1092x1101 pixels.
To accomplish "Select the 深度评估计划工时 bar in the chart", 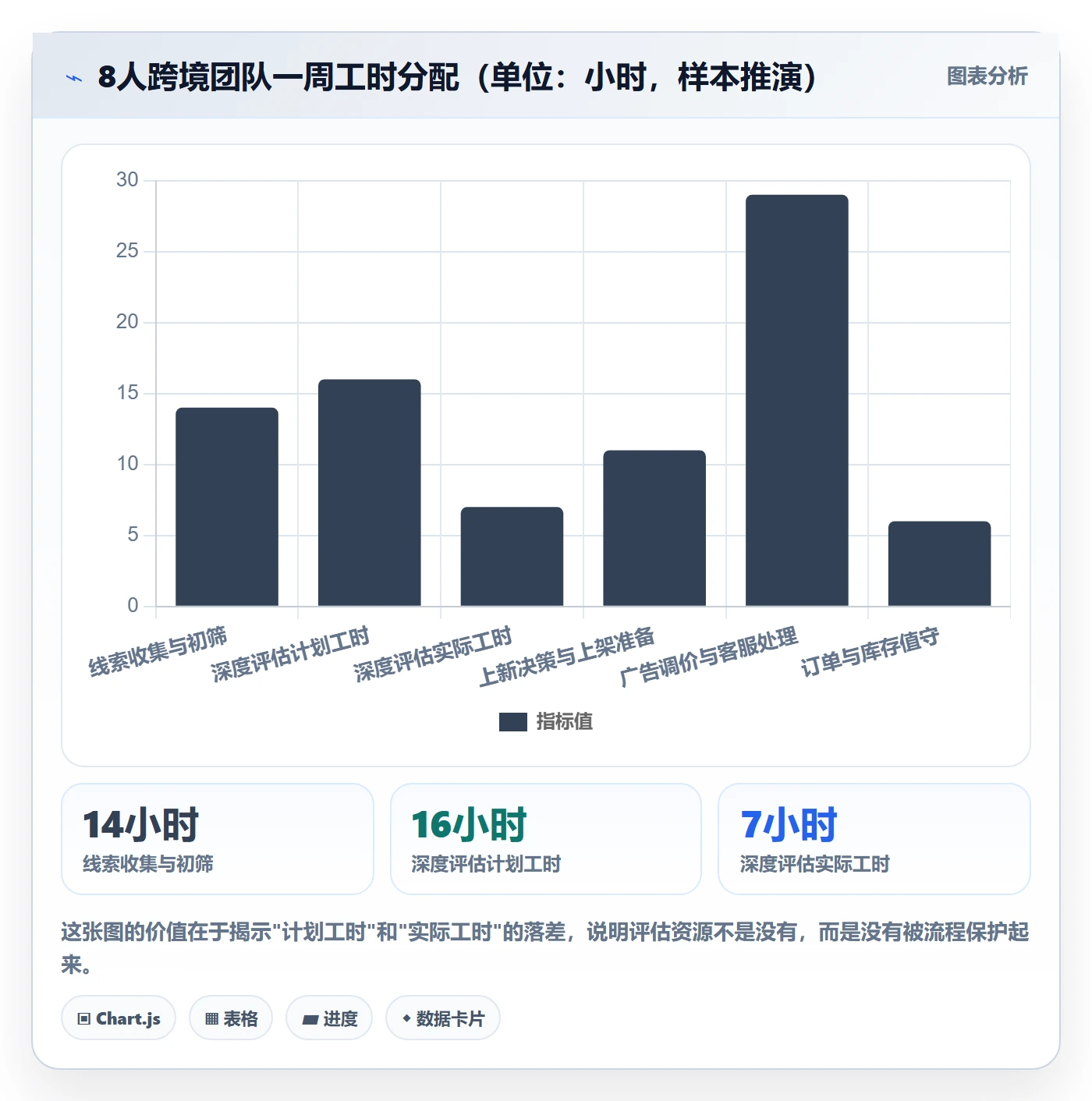I will (x=370, y=493).
